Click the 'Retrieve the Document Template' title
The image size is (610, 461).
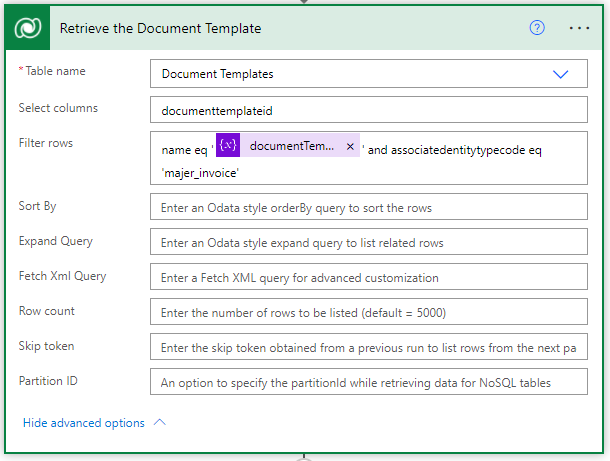tap(160, 28)
